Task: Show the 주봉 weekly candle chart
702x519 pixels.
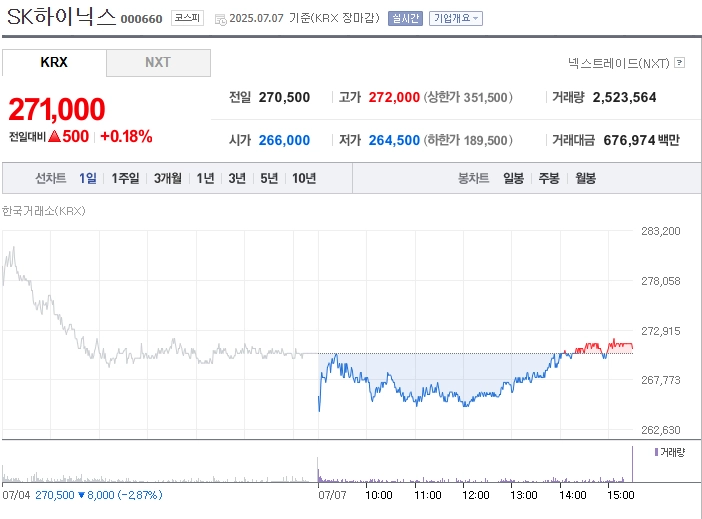Action: click(549, 178)
